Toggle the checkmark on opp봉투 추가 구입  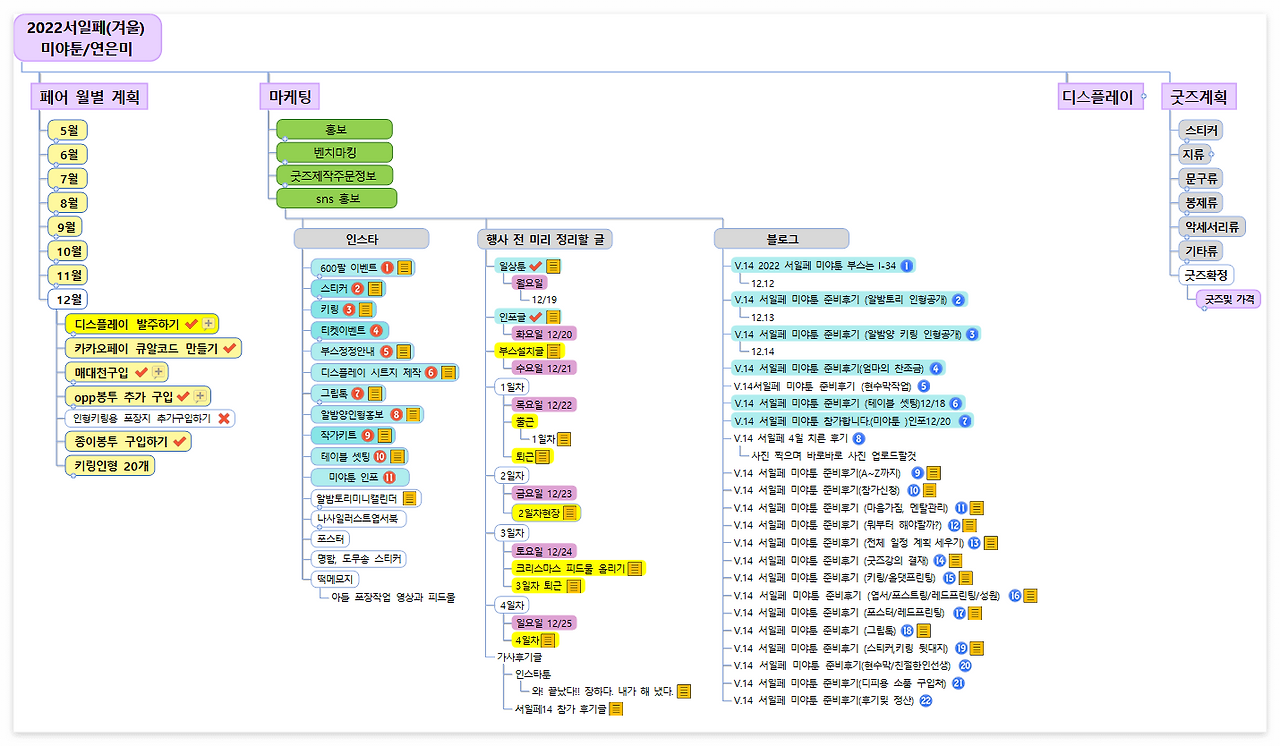pos(184,396)
